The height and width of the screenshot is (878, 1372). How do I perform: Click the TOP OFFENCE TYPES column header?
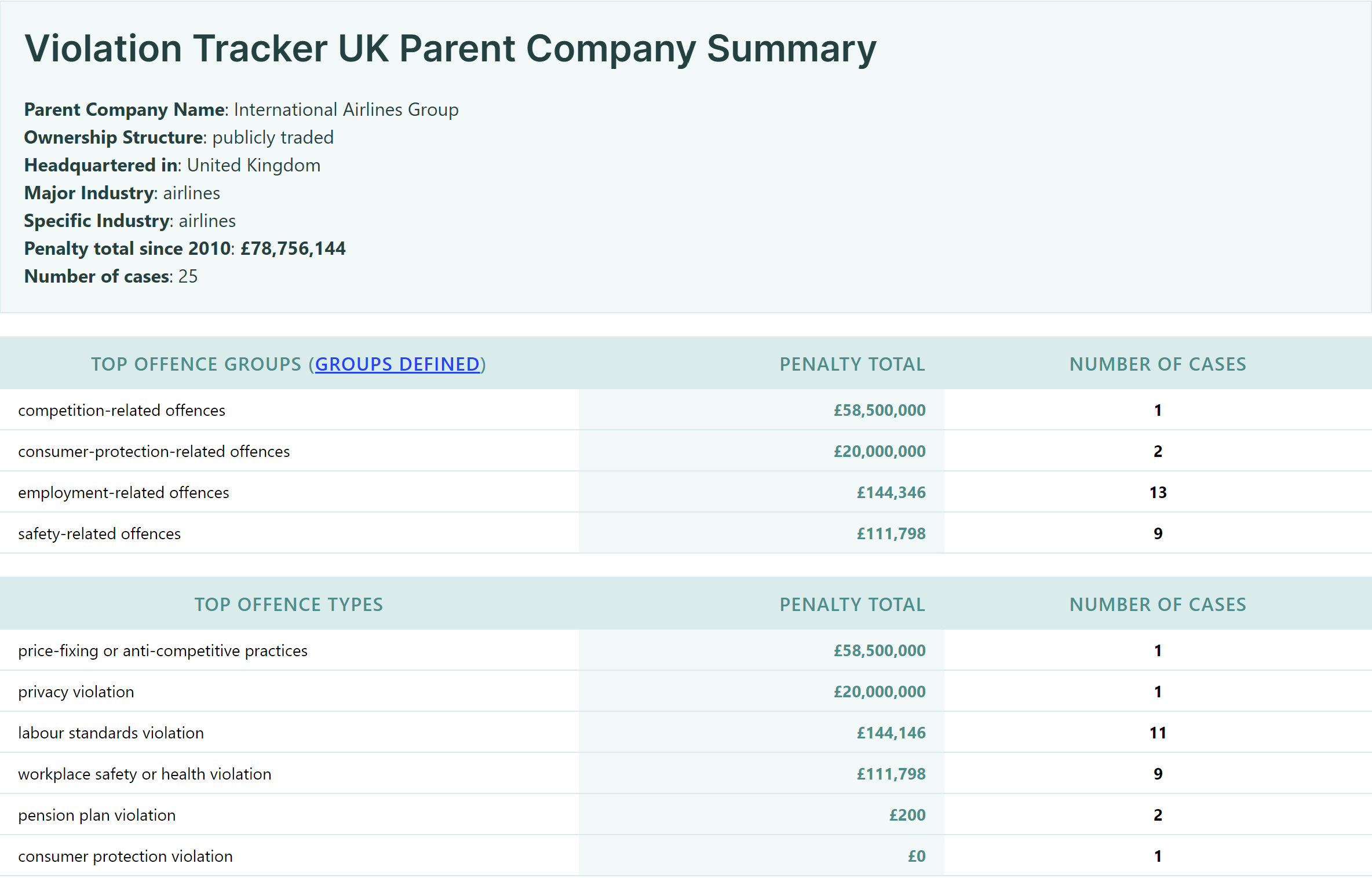pyautogui.click(x=289, y=605)
